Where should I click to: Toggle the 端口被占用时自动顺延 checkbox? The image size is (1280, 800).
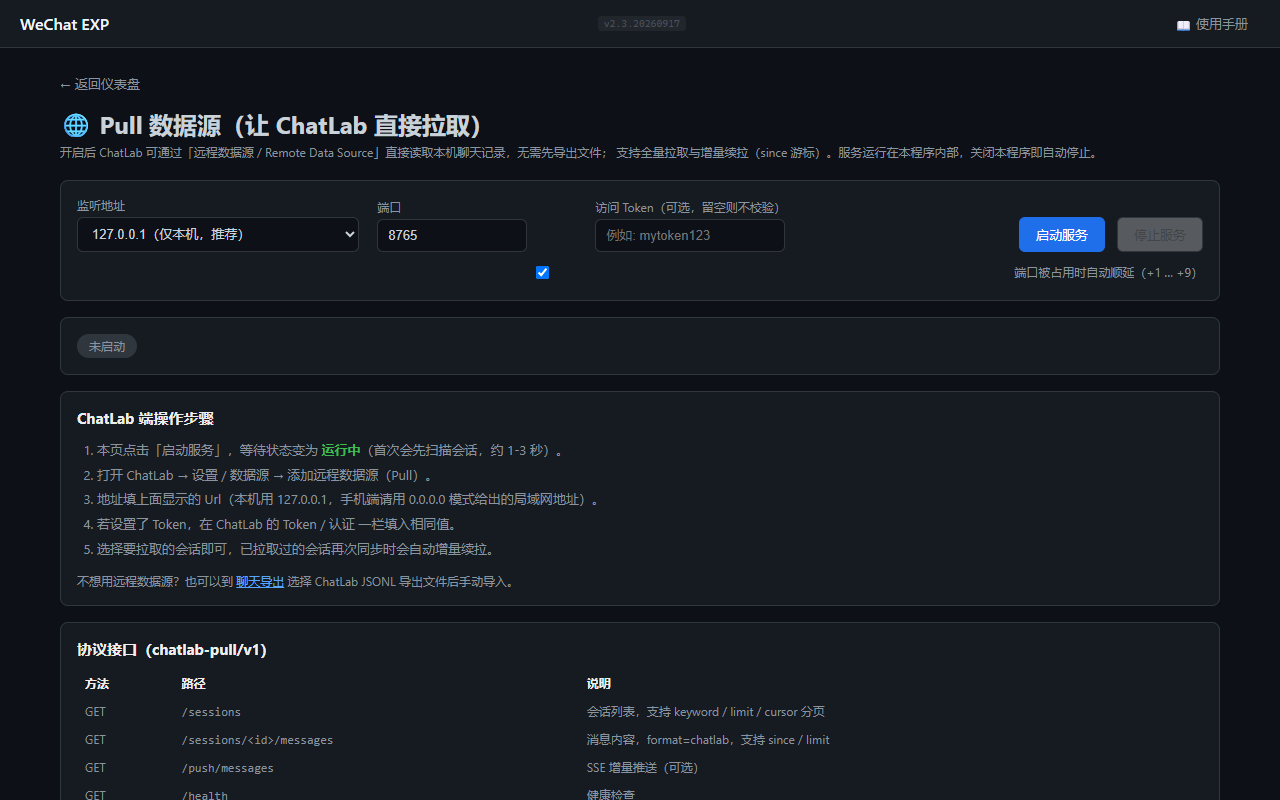[x=542, y=273]
